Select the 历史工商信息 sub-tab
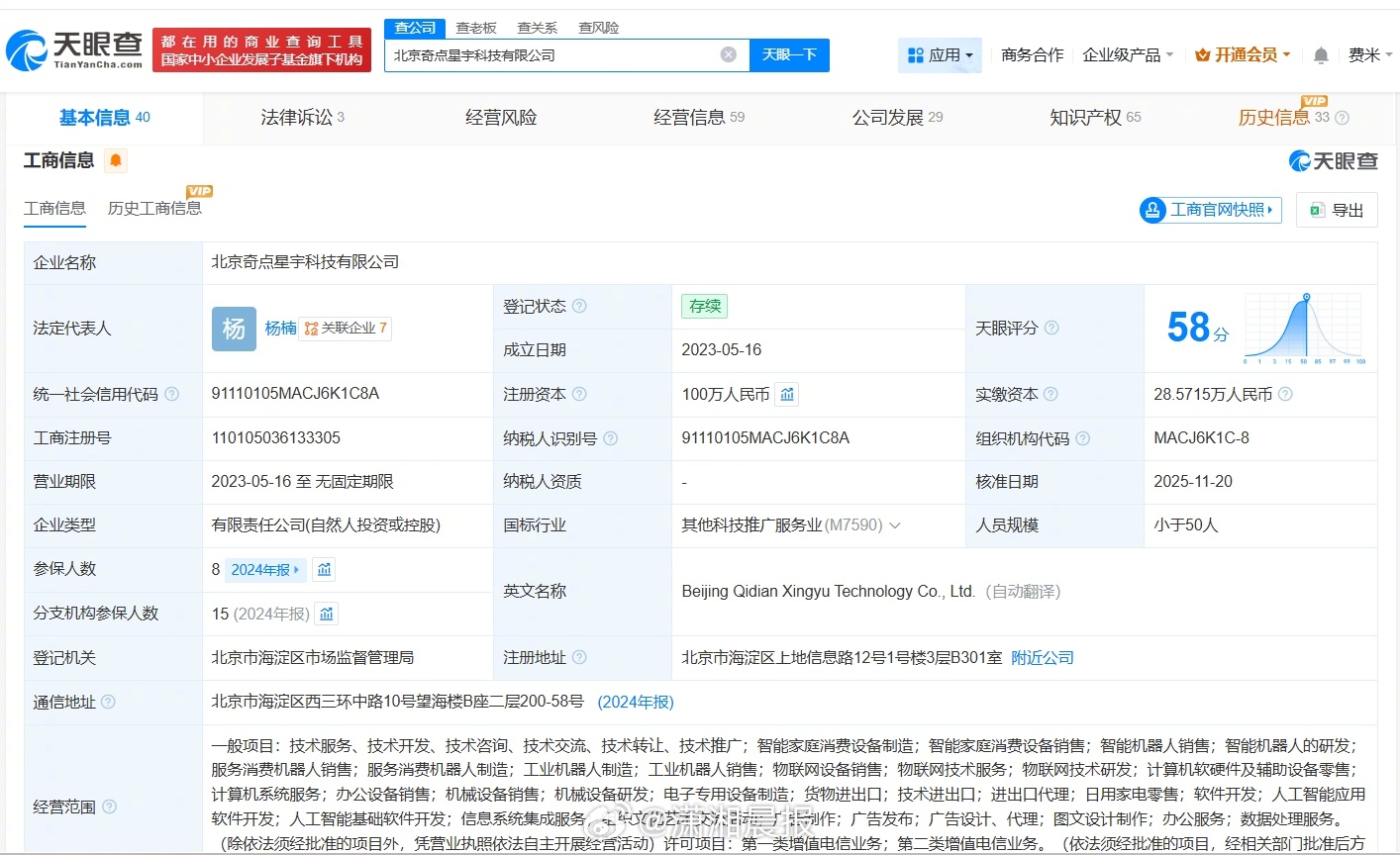The width and height of the screenshot is (1400, 855). (154, 208)
